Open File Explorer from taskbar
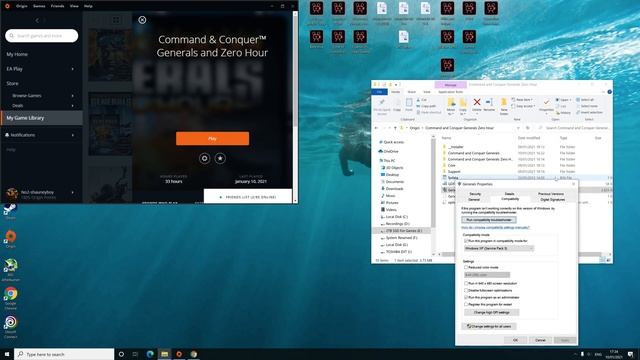Viewport: 640px width, 360px height. coord(165,354)
